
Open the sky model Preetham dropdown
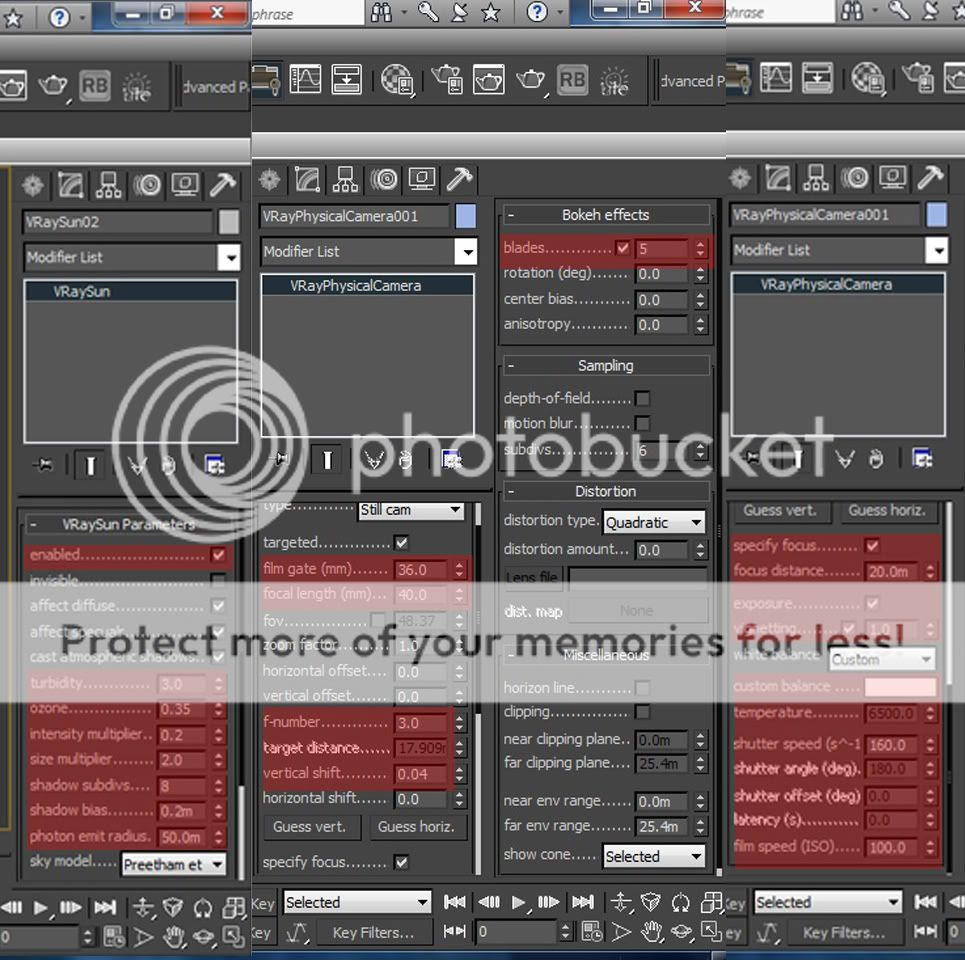click(174, 865)
